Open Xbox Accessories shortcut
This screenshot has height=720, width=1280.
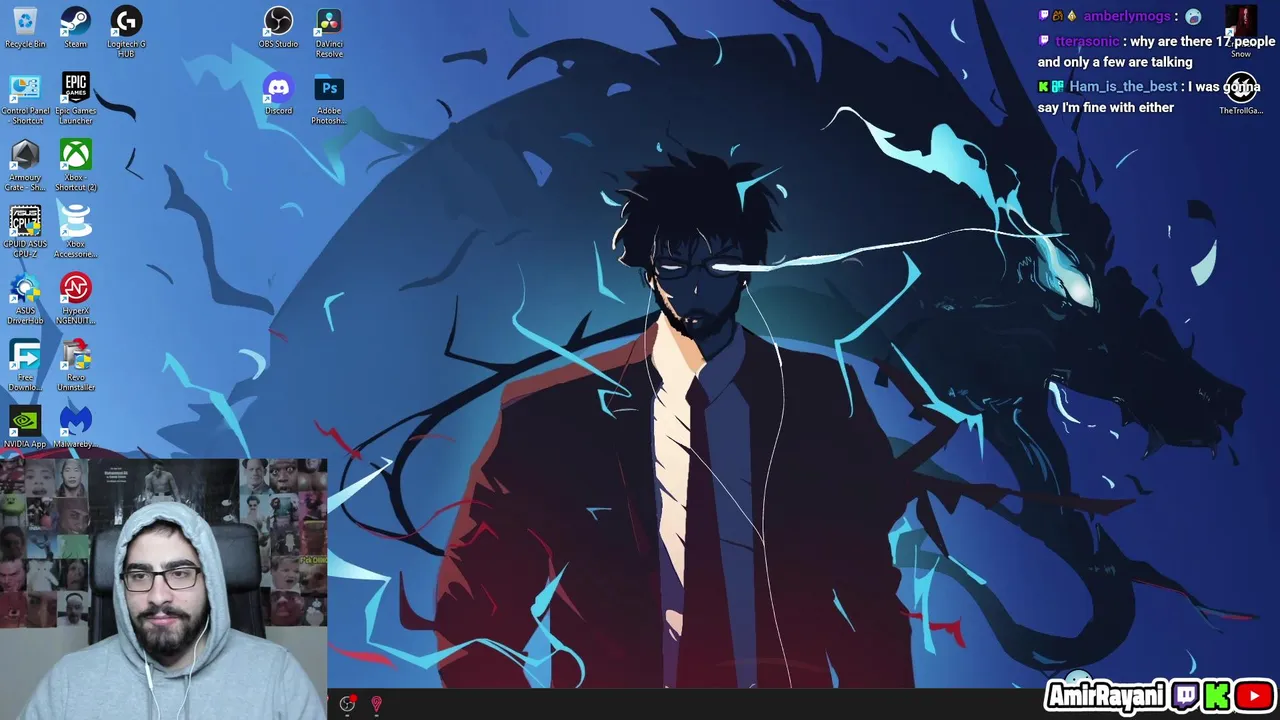pos(75,232)
